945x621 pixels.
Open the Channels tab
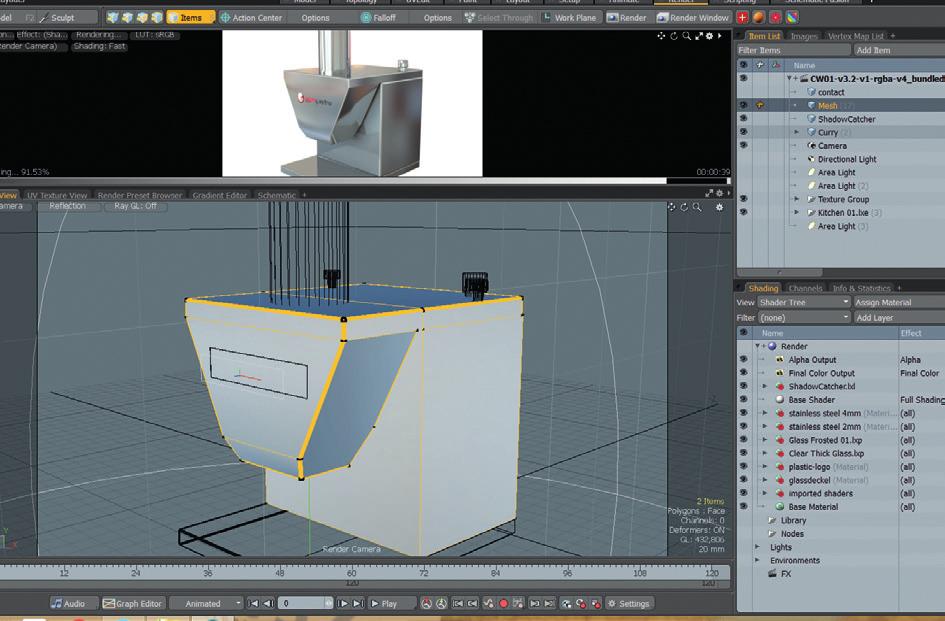coord(805,288)
